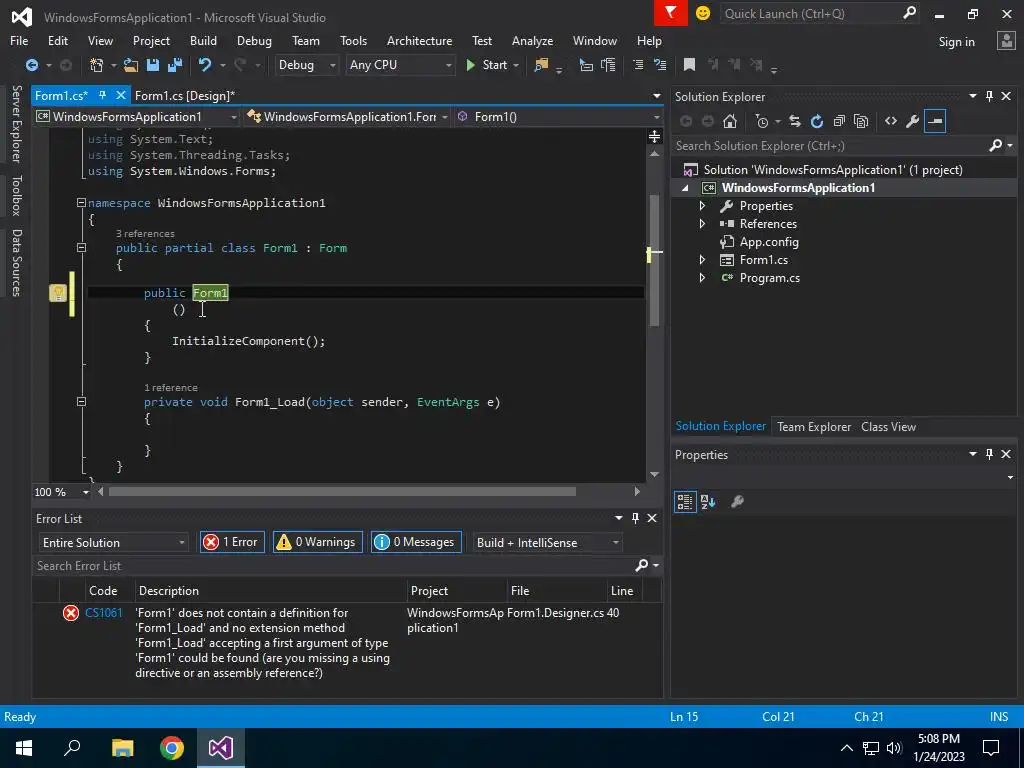
Task: Toggle the Preview Selected Items button
Action: [935, 121]
